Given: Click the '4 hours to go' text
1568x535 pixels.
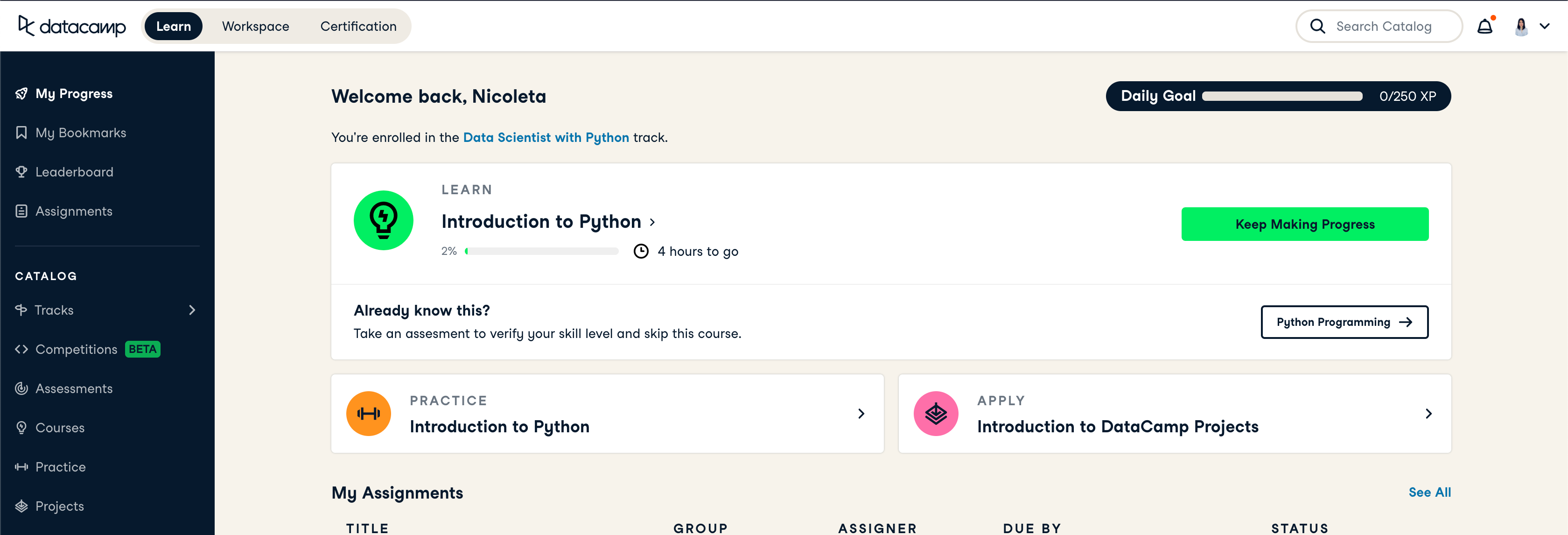Looking at the screenshot, I should click(698, 251).
